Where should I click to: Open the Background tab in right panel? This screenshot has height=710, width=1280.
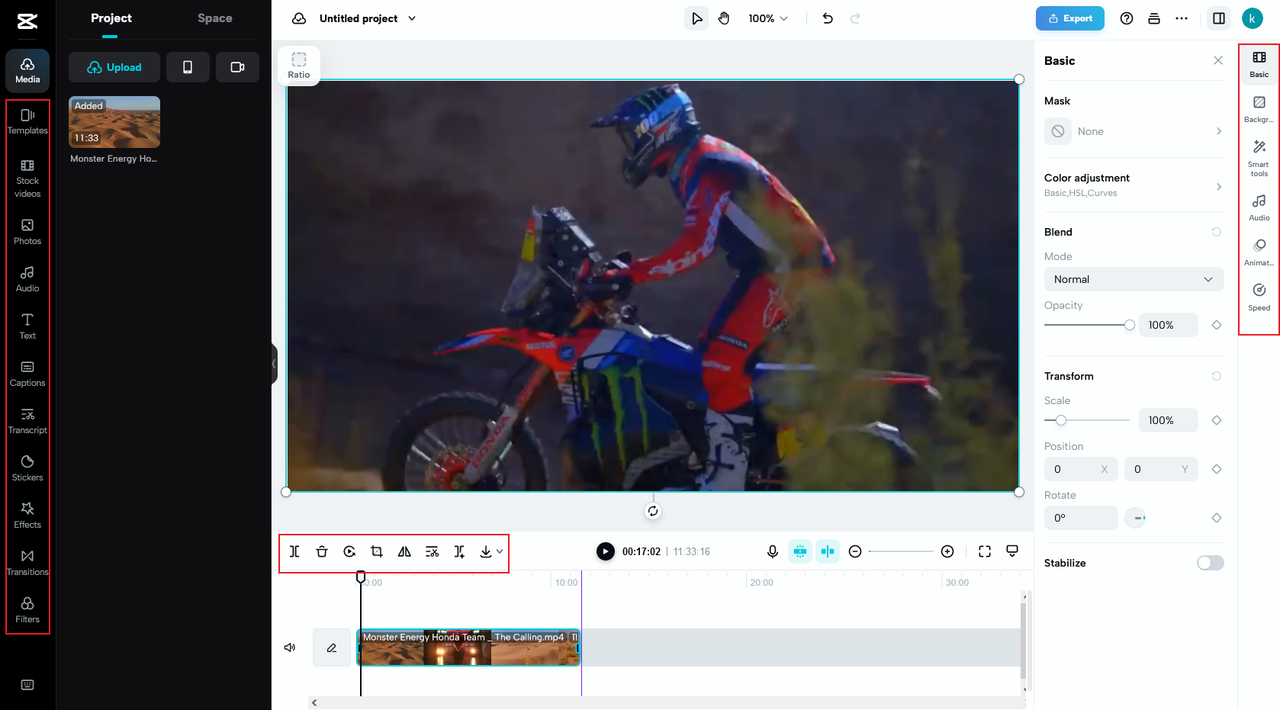[1259, 109]
